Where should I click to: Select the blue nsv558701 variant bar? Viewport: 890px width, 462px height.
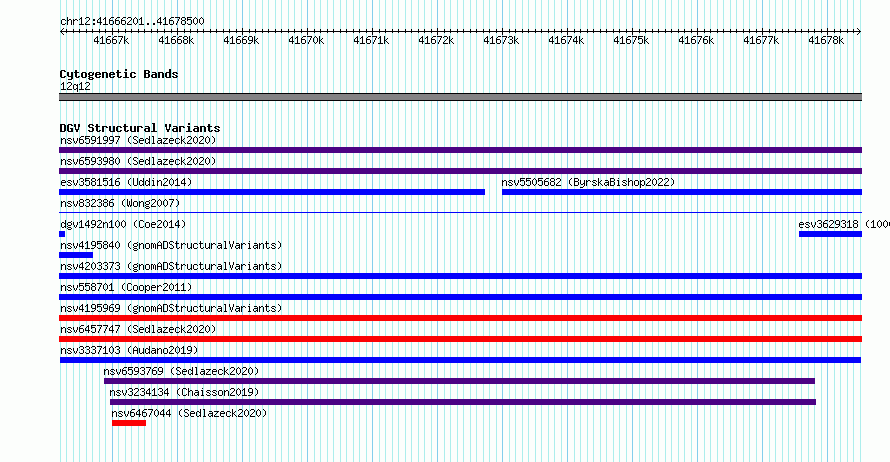click(460, 297)
